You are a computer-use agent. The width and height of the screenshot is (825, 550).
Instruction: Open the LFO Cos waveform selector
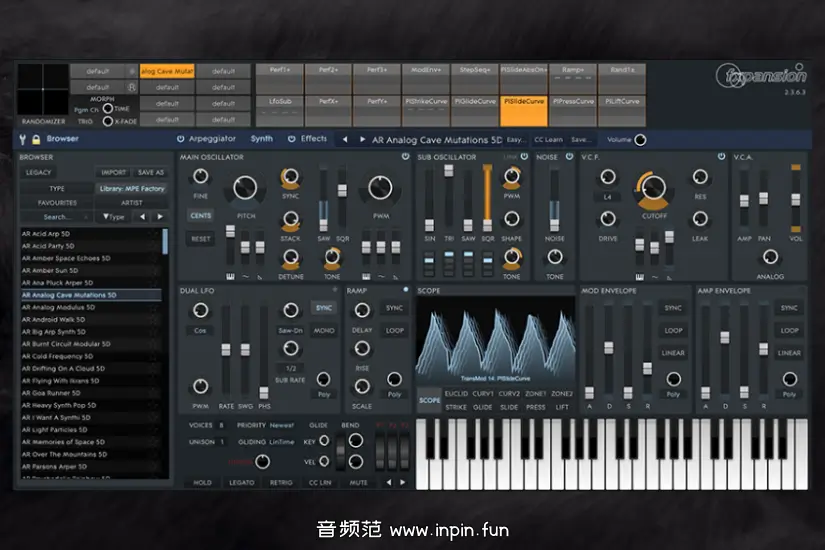pos(200,331)
